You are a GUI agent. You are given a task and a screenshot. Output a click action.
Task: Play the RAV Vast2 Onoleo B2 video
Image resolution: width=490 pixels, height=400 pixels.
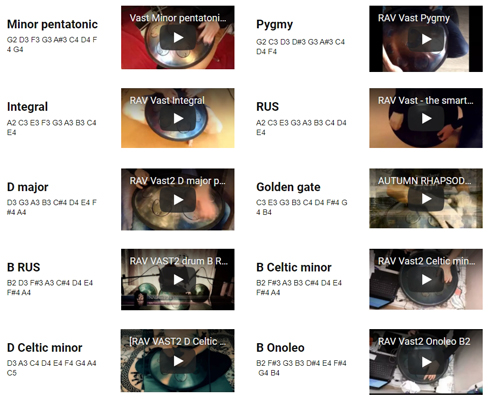(426, 362)
